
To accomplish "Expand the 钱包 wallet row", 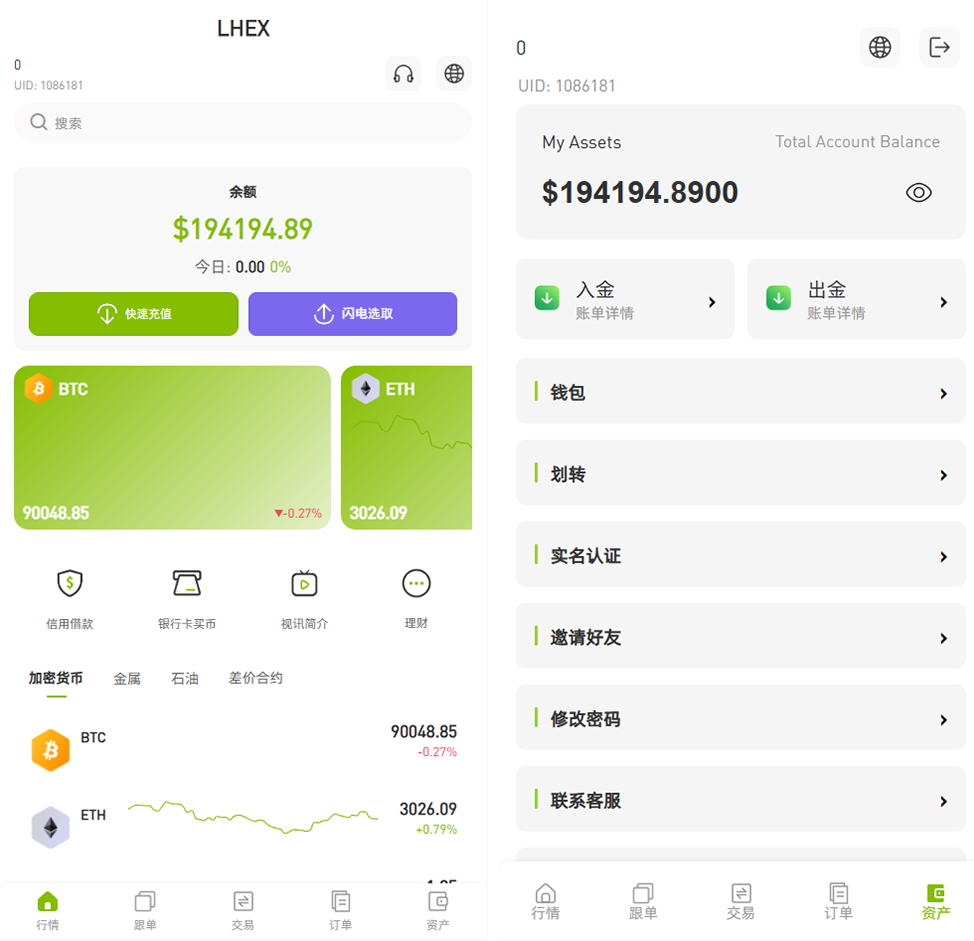I will [740, 393].
